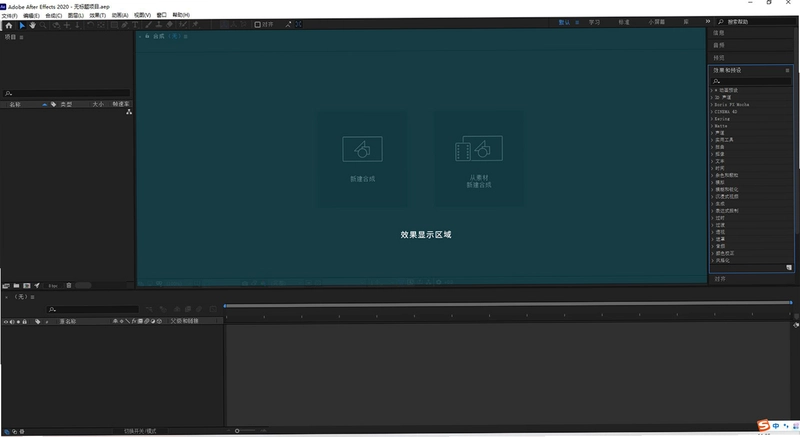Click the blue snapping options icon
Image resolution: width=800 pixels, height=437 pixels.
click(x=298, y=24)
